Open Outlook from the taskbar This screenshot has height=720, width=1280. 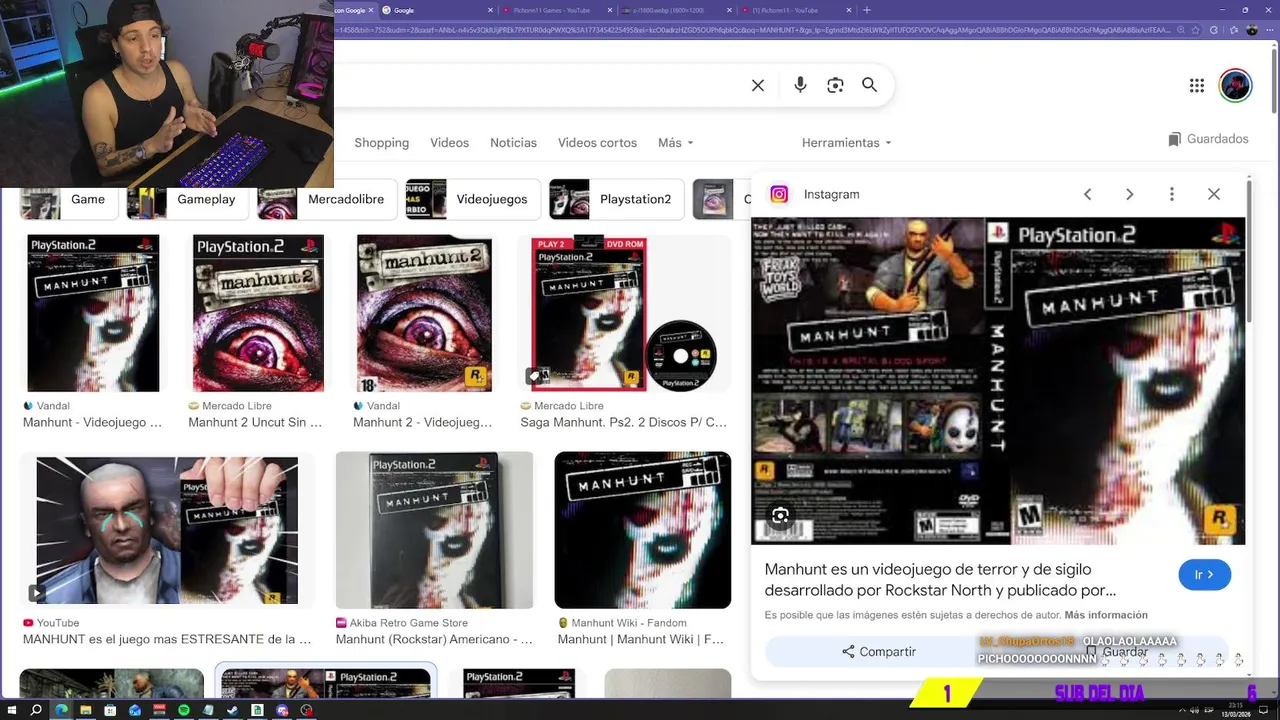[135, 710]
